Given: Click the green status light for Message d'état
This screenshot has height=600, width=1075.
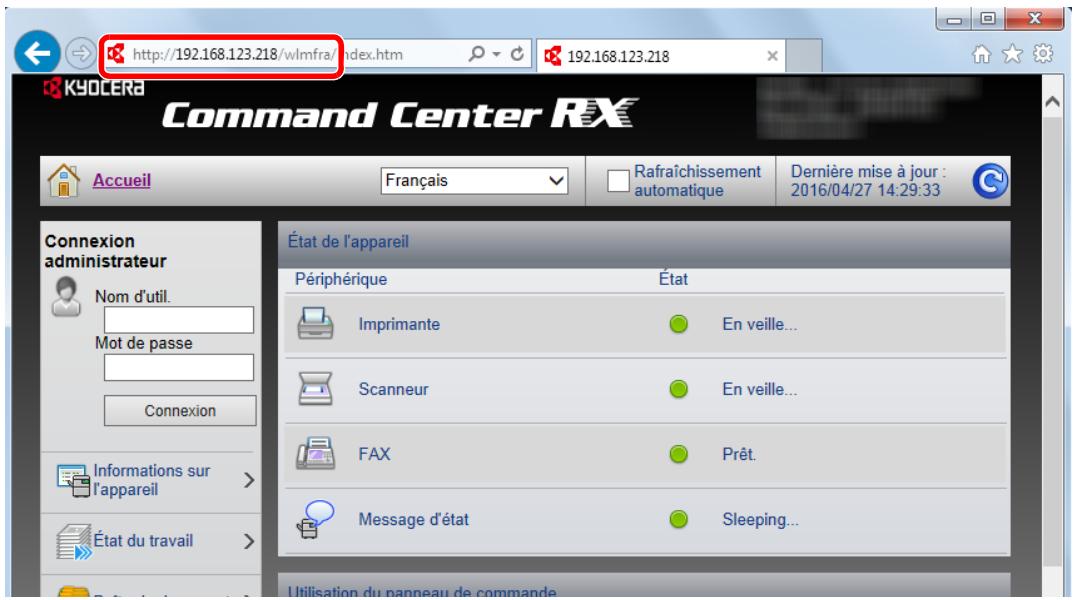Looking at the screenshot, I should pos(678,519).
